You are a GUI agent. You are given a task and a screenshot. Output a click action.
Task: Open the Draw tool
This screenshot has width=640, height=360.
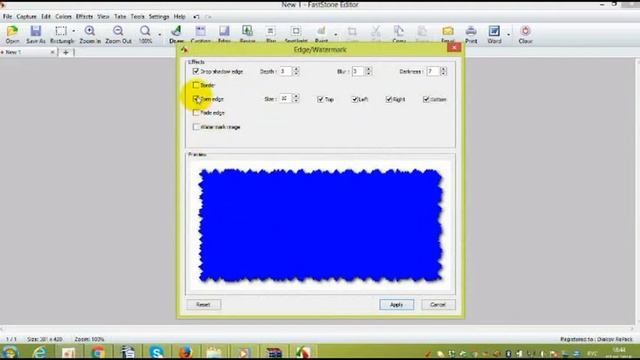[176, 34]
